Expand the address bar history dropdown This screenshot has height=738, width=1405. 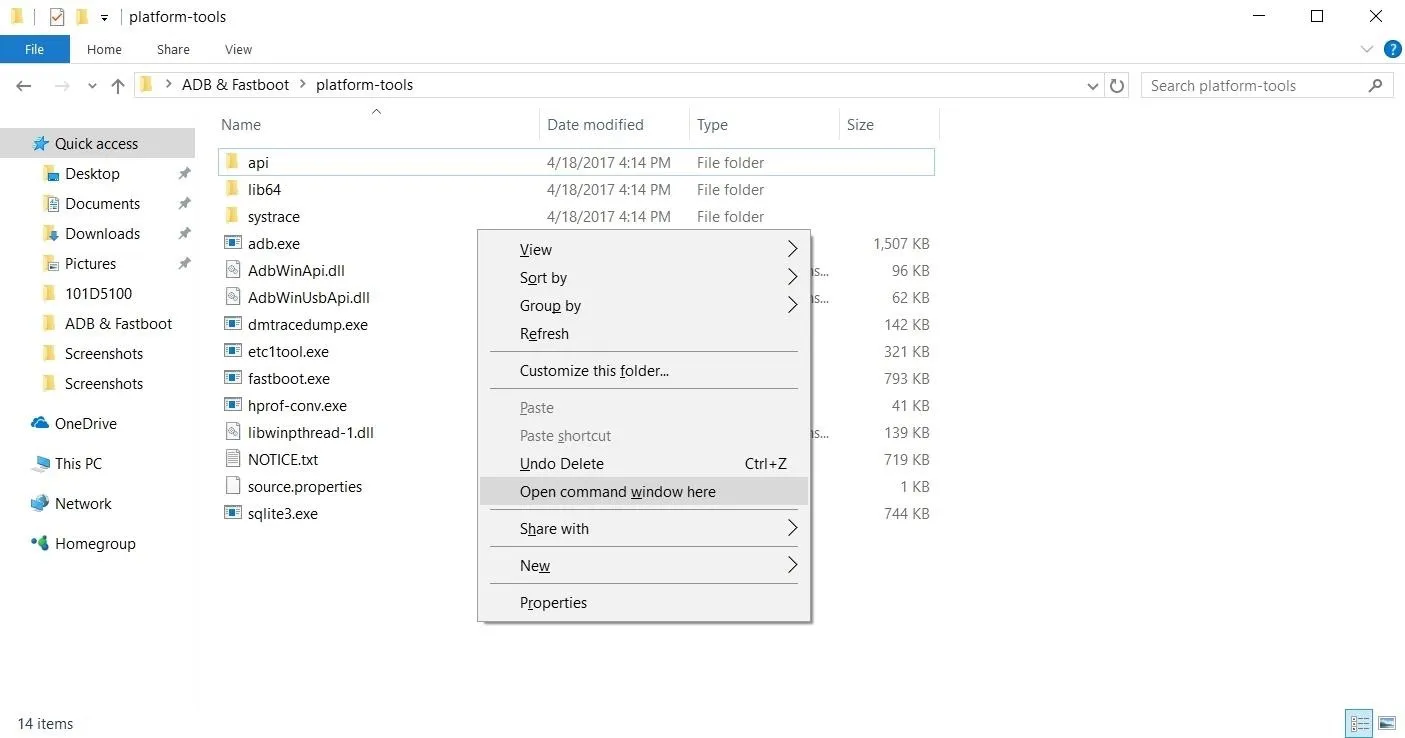click(x=1093, y=86)
